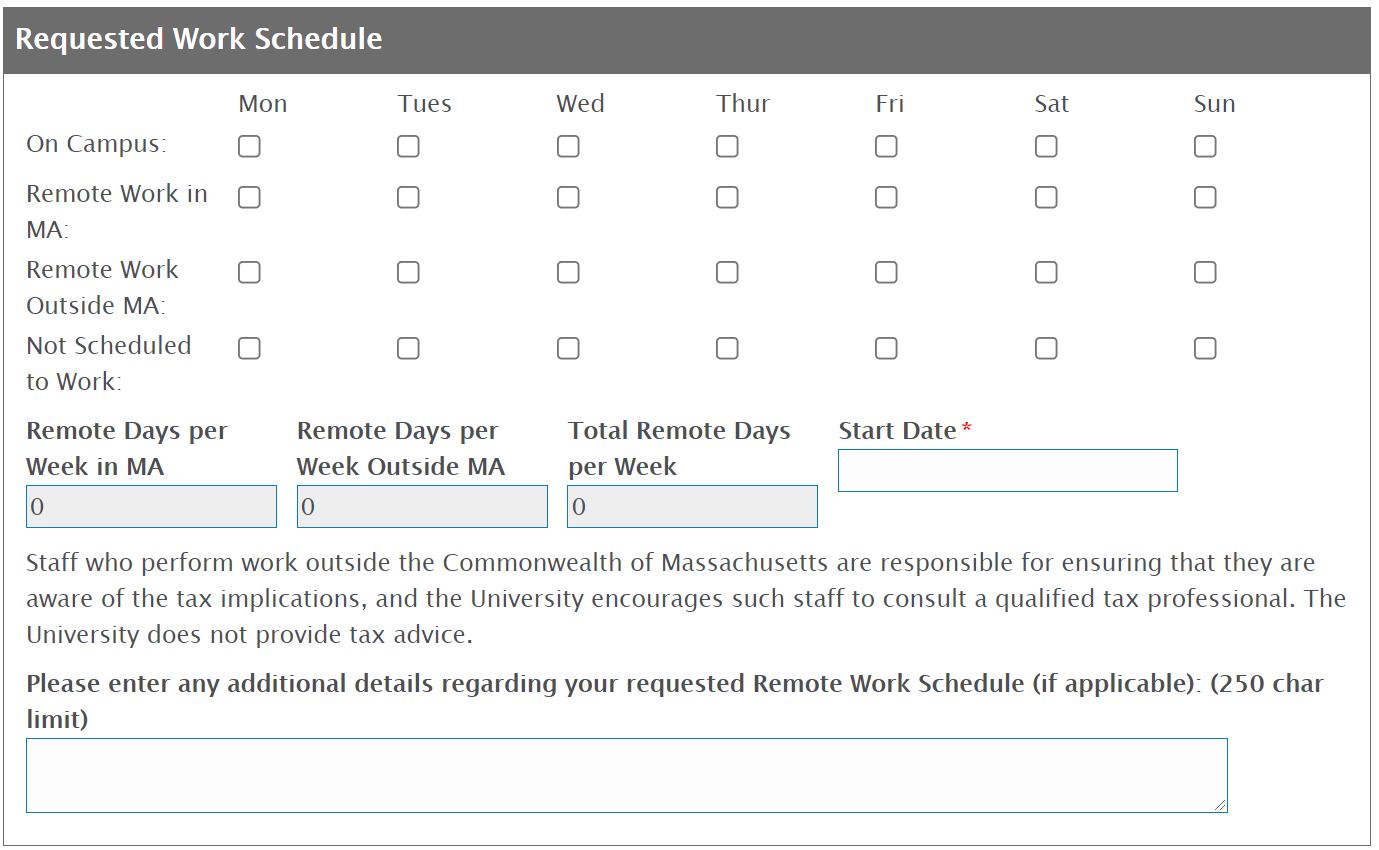
Task: Check On Campus for Monday
Action: 249,147
